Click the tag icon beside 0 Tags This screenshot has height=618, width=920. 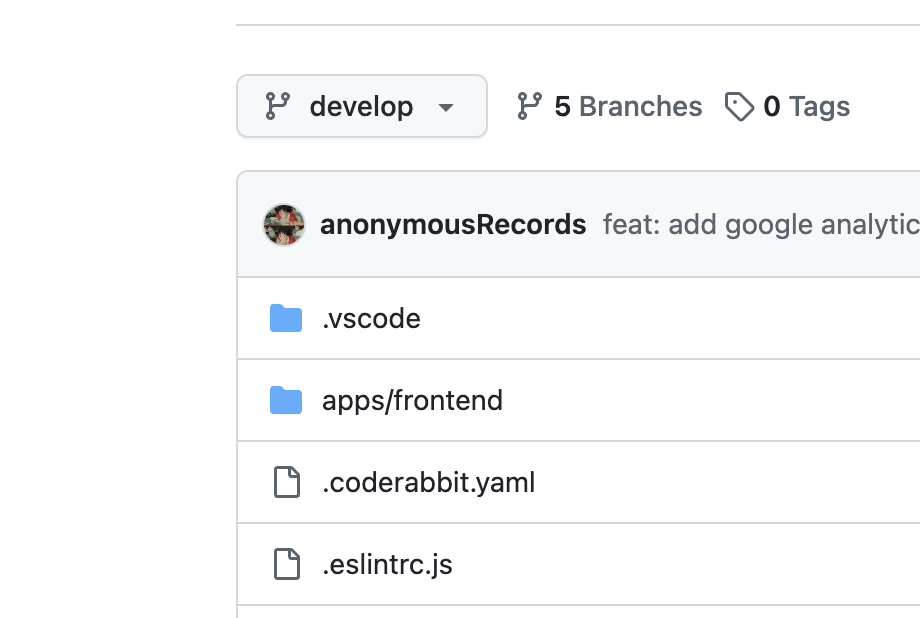[739, 106]
